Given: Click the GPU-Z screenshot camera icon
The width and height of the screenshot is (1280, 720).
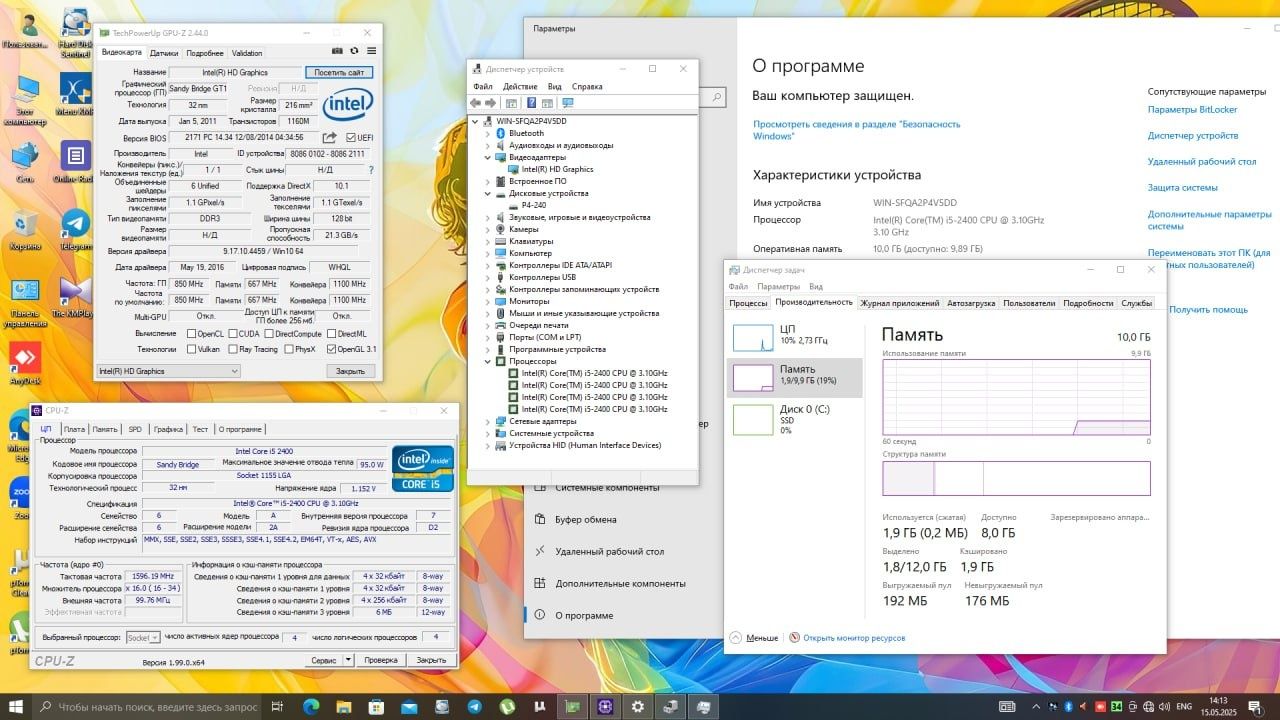Looking at the screenshot, I should pos(337,52).
